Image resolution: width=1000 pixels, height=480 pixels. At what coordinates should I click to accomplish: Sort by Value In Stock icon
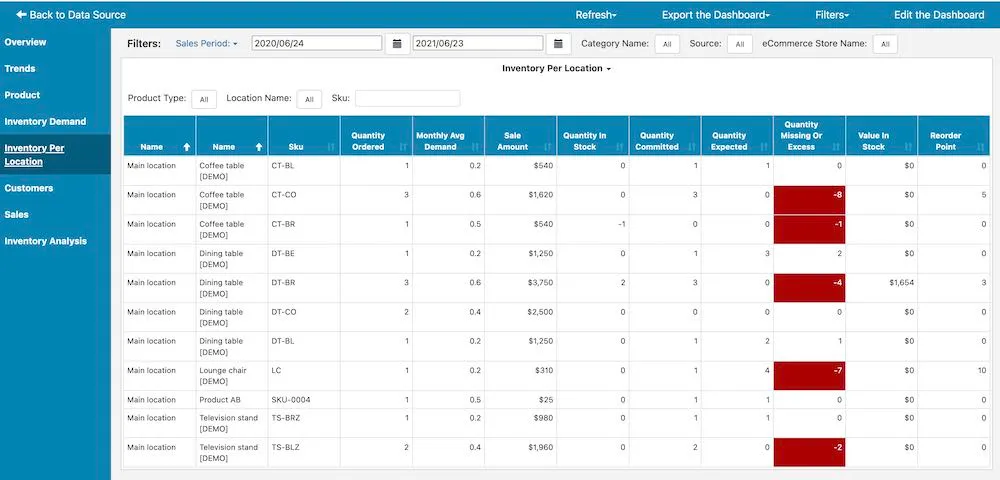[908, 147]
